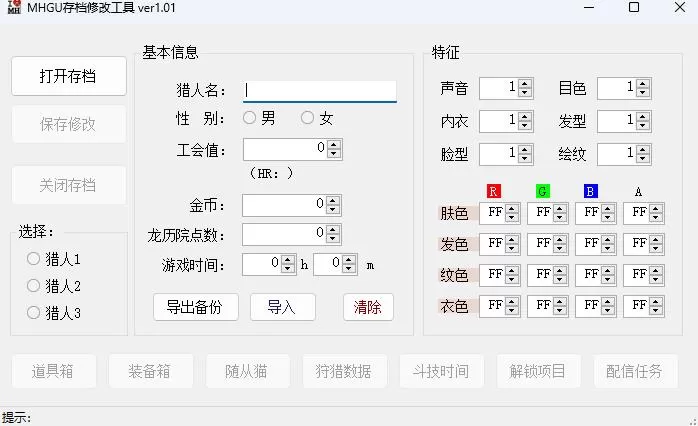Click the 纹色 A value field
Image resolution: width=698 pixels, height=426 pixels.
pos(644,275)
